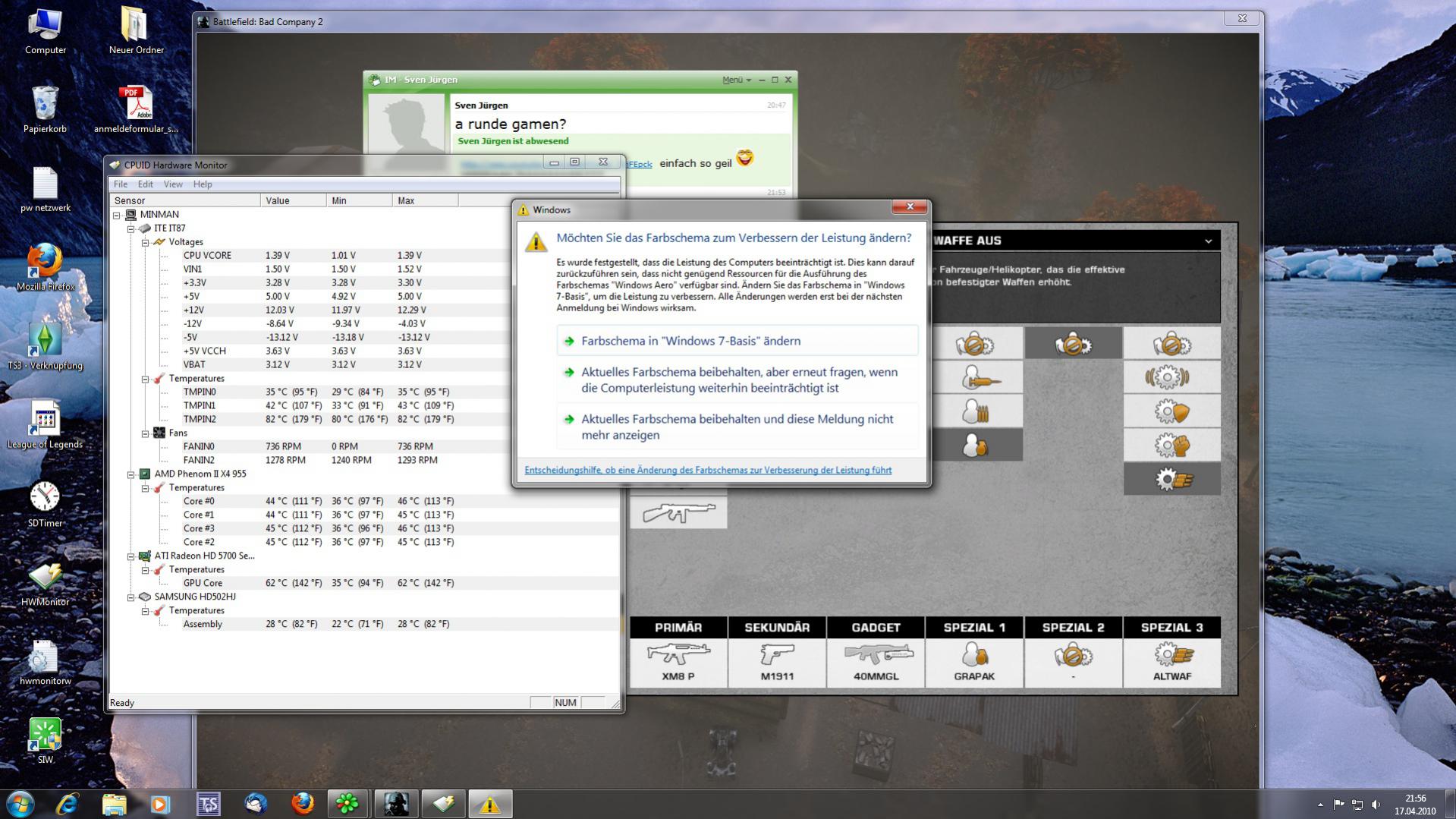
Task: Choose keep scheme and don't show message
Action: coord(737,427)
